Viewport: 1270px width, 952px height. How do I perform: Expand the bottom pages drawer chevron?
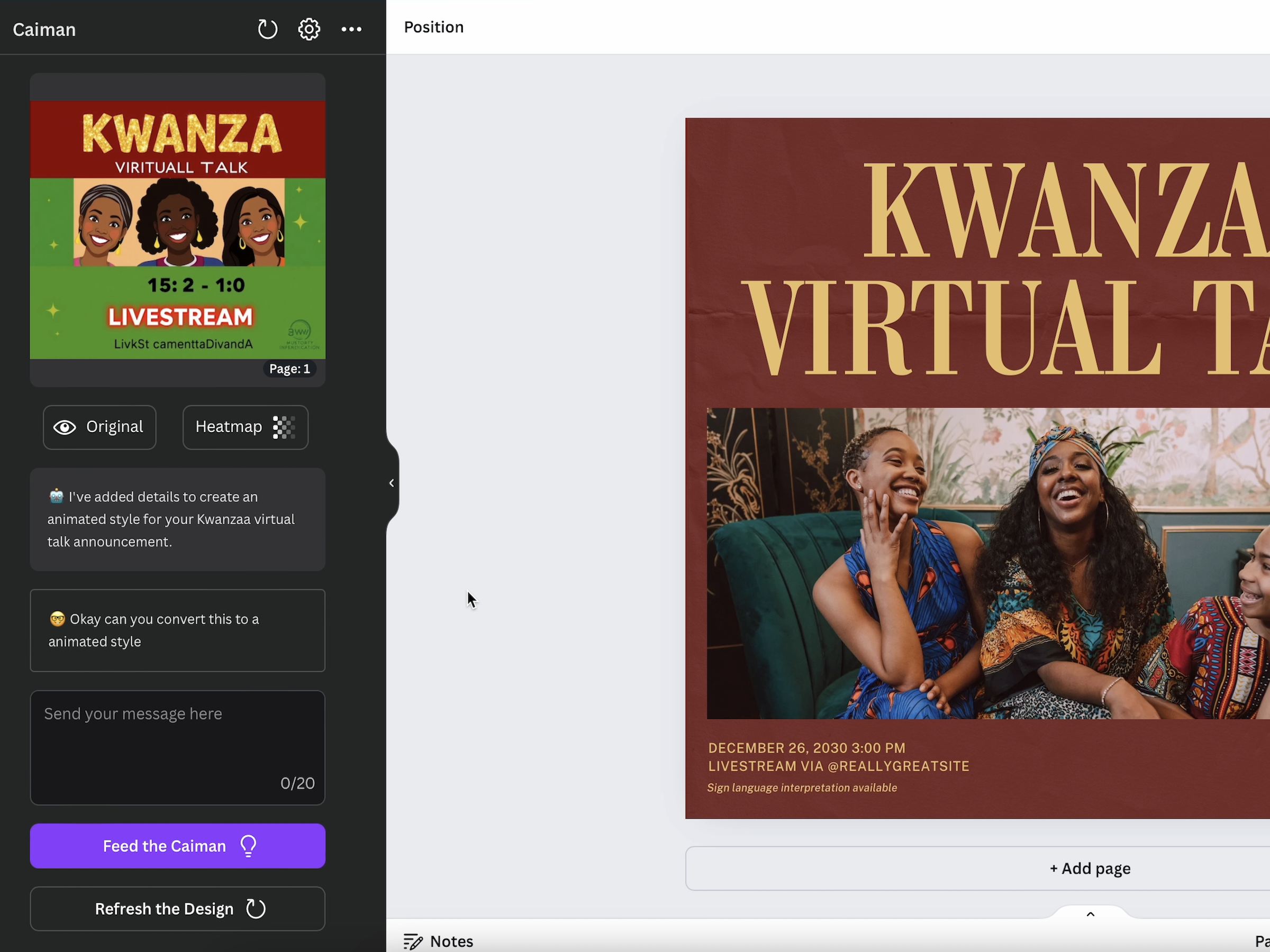(1090, 914)
